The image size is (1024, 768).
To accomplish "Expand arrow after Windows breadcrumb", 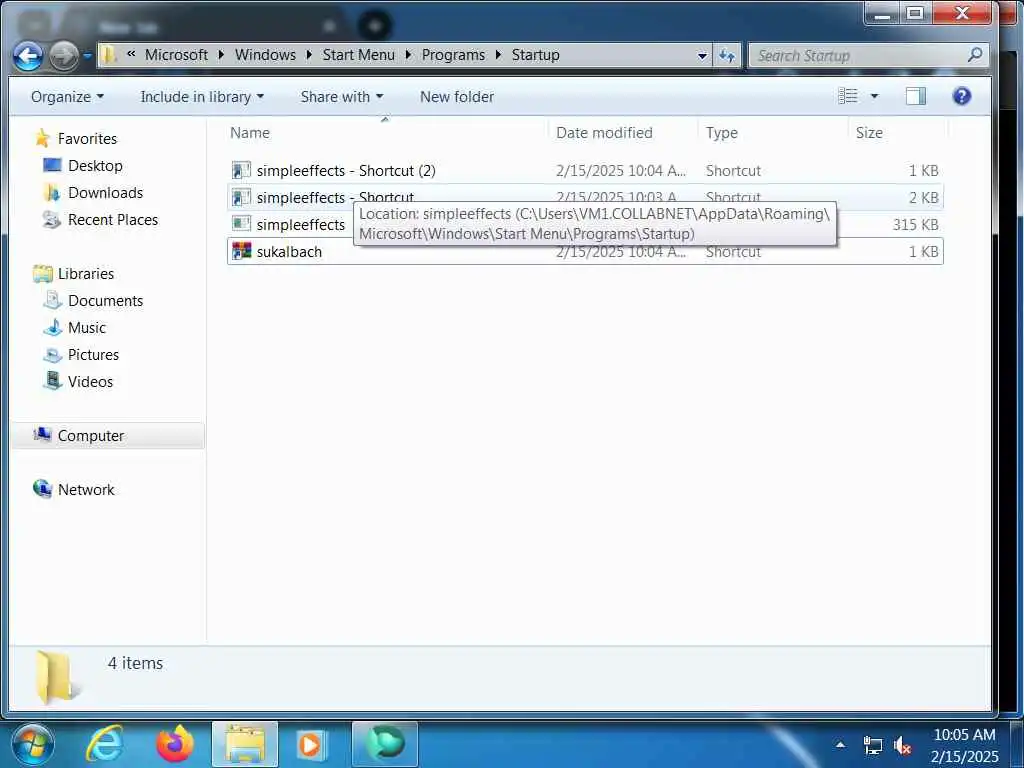I will [309, 55].
